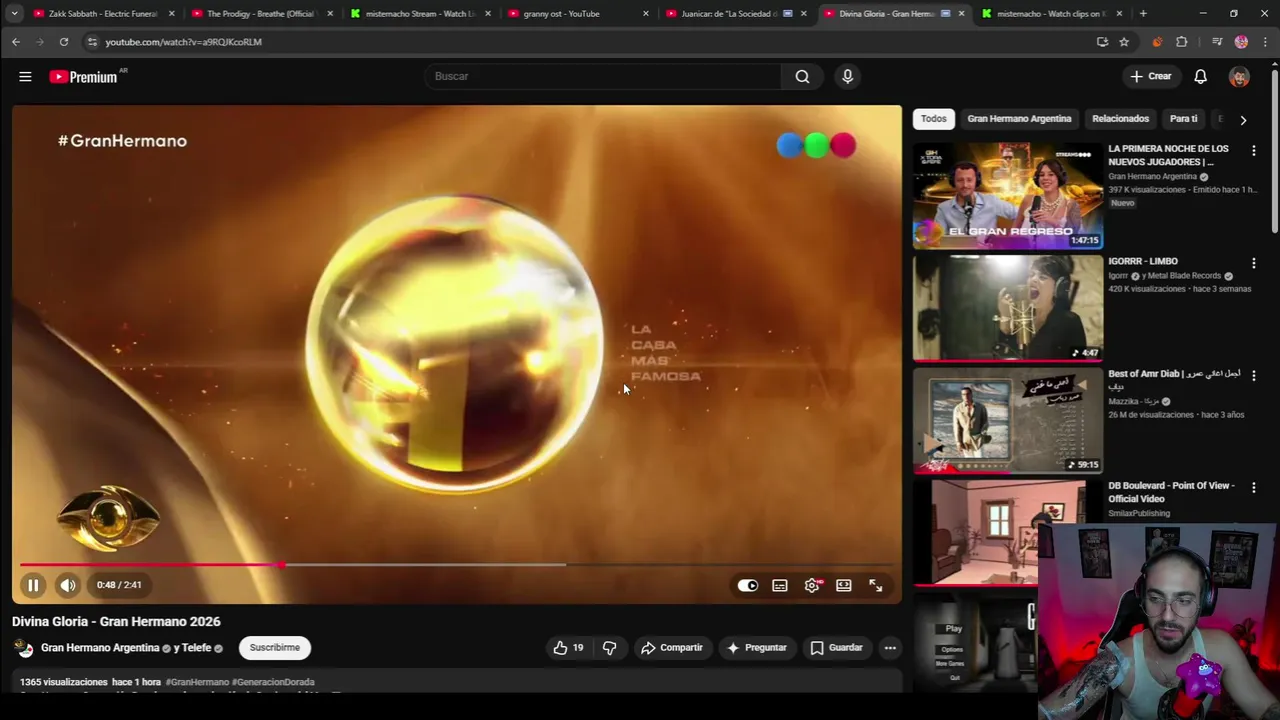Toggle subtitles captions button
The width and height of the screenshot is (1280, 720).
[x=780, y=585]
